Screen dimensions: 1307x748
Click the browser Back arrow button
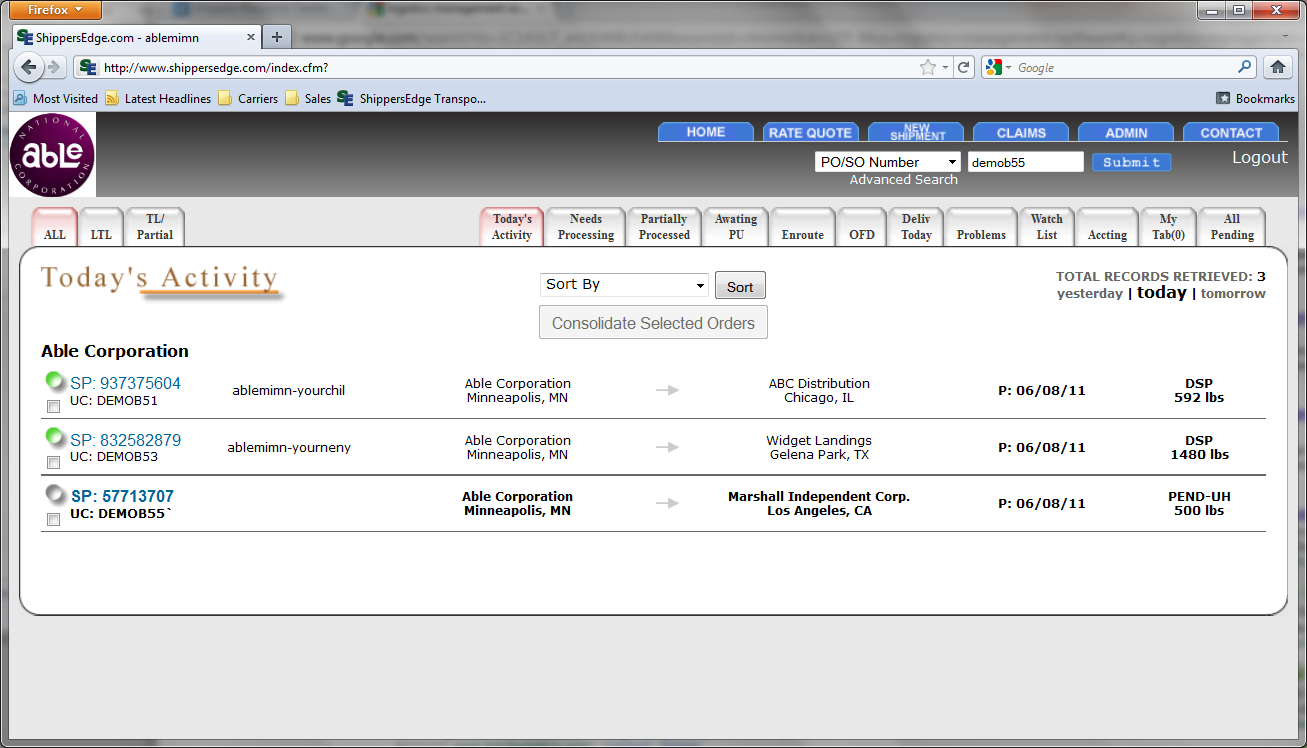tap(28, 68)
